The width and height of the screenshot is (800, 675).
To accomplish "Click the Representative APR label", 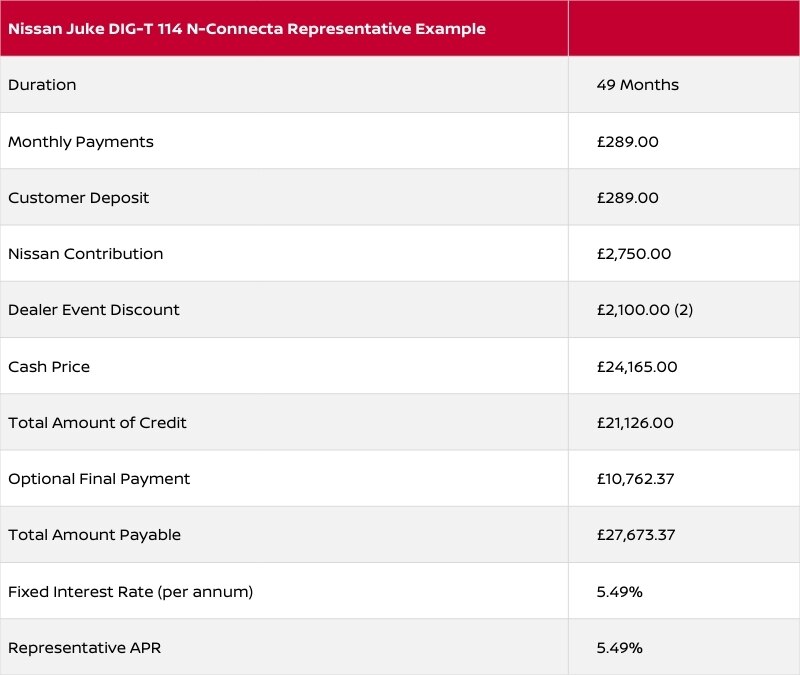I will [84, 648].
